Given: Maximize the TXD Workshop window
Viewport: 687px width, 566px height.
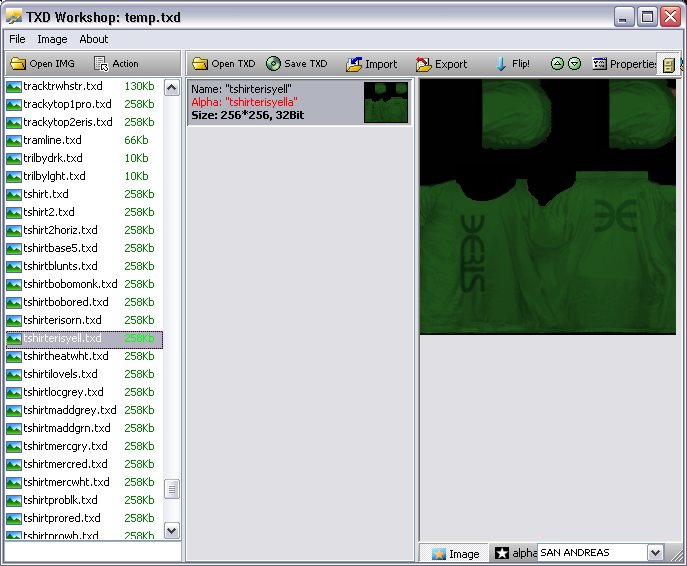Looking at the screenshot, I should click(647, 17).
